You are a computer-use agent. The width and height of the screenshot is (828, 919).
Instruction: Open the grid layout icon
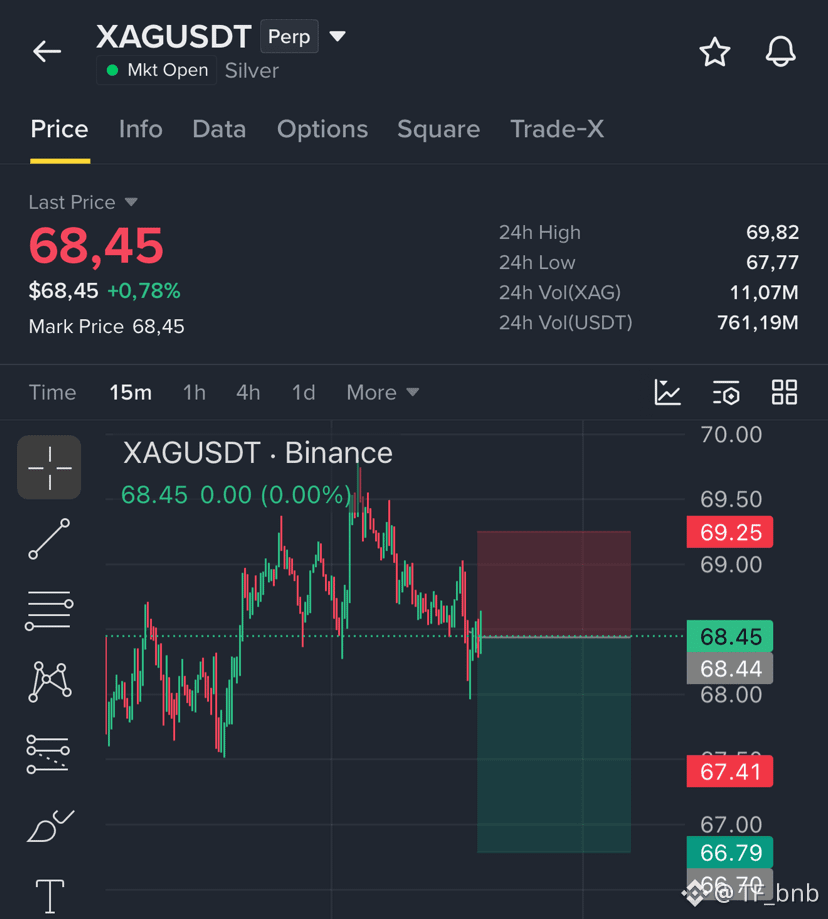(x=784, y=392)
